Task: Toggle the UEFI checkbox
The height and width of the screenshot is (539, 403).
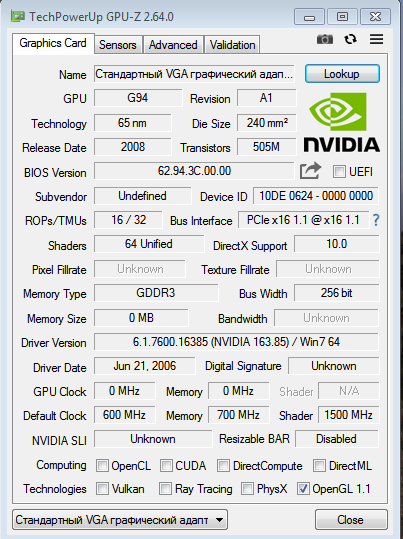Action: click(x=339, y=171)
